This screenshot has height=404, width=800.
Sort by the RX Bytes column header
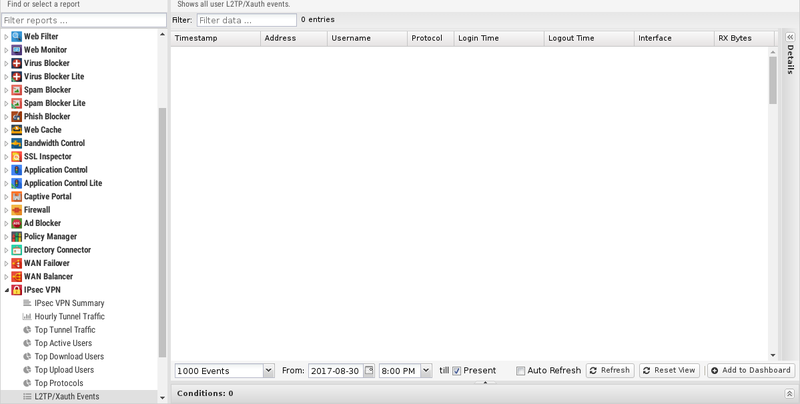744,38
